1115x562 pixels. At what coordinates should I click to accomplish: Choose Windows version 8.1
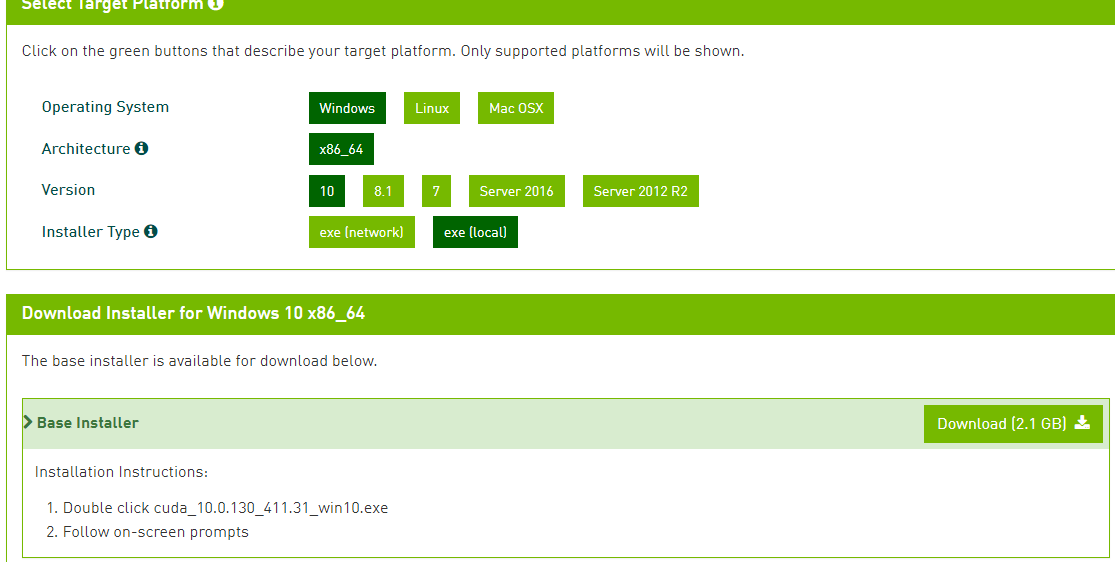pos(383,191)
